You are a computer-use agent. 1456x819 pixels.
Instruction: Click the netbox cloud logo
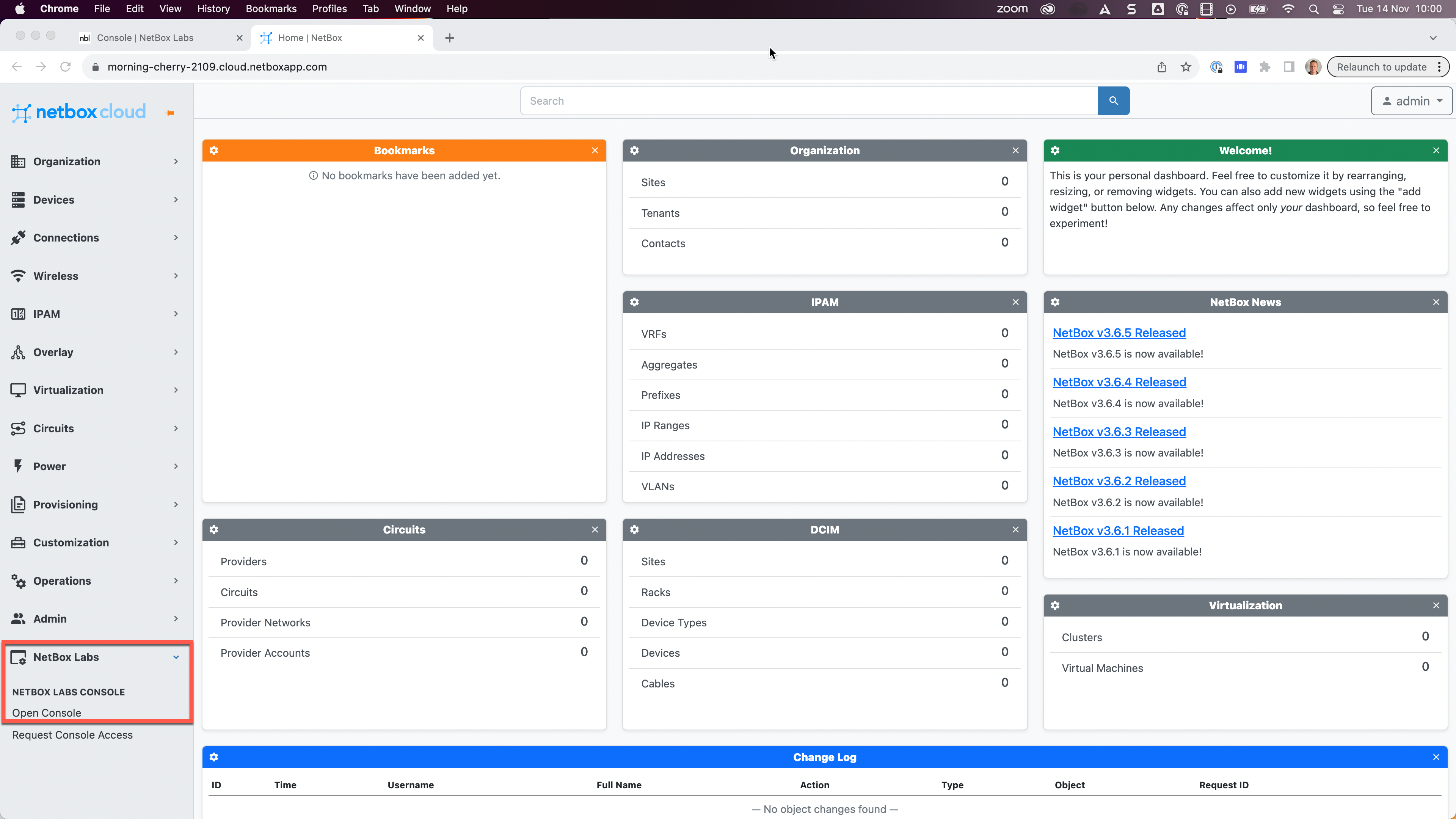[78, 112]
